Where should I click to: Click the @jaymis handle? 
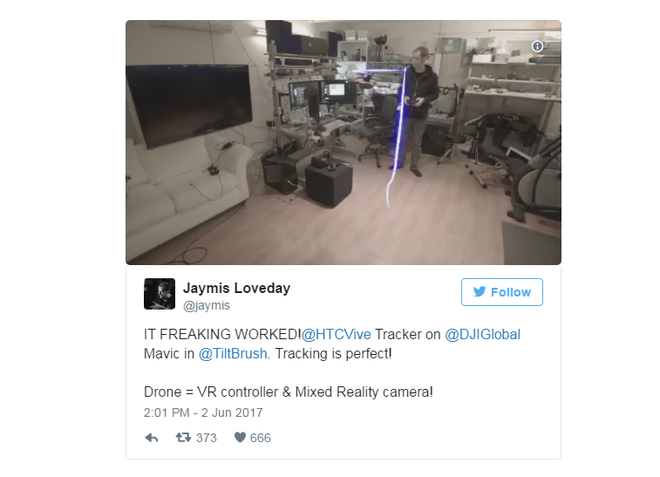[x=206, y=305]
